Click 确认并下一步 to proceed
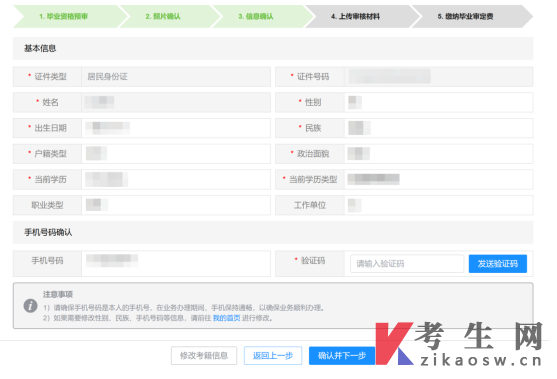 pyautogui.click(x=342, y=356)
